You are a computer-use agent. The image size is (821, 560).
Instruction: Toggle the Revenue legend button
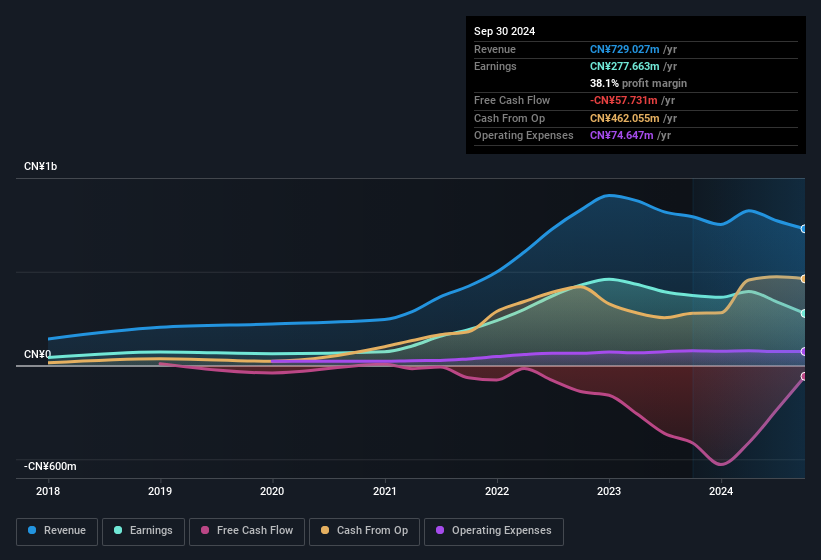click(57, 531)
